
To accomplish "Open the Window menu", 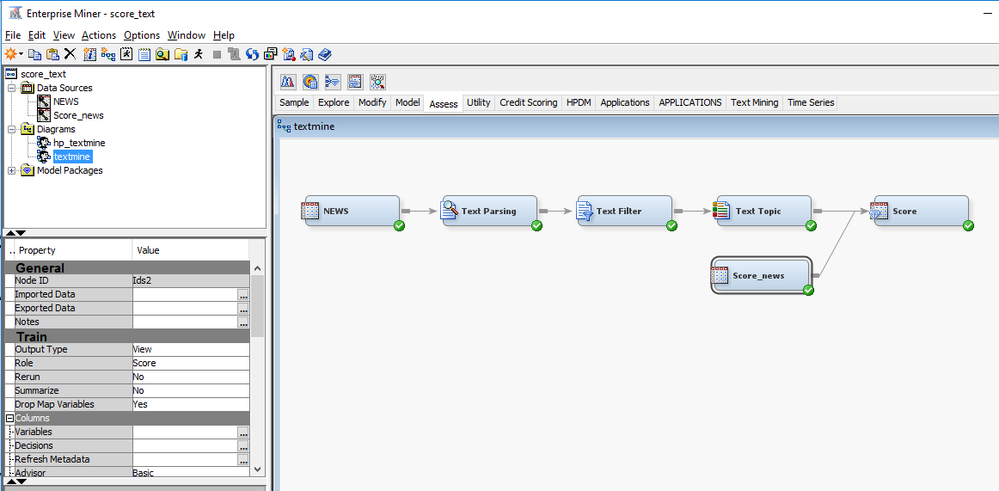I will pyautogui.click(x=186, y=35).
